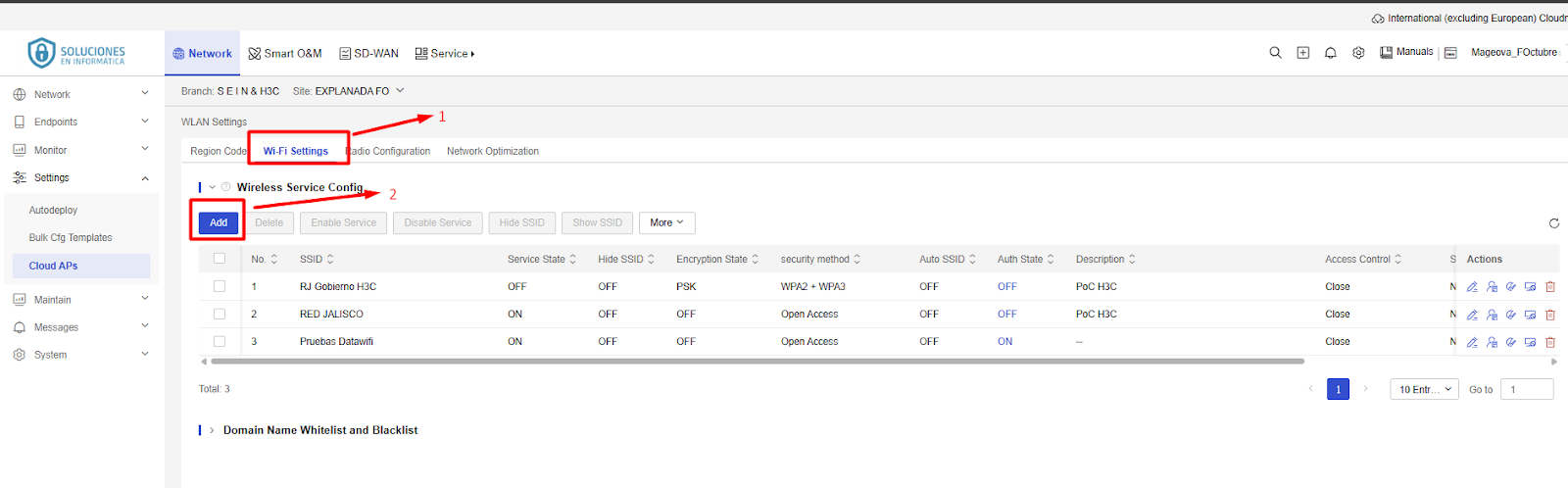The height and width of the screenshot is (488, 1568).
Task: Delete the RJ Gobierno H3C row
Action: (x=1550, y=287)
